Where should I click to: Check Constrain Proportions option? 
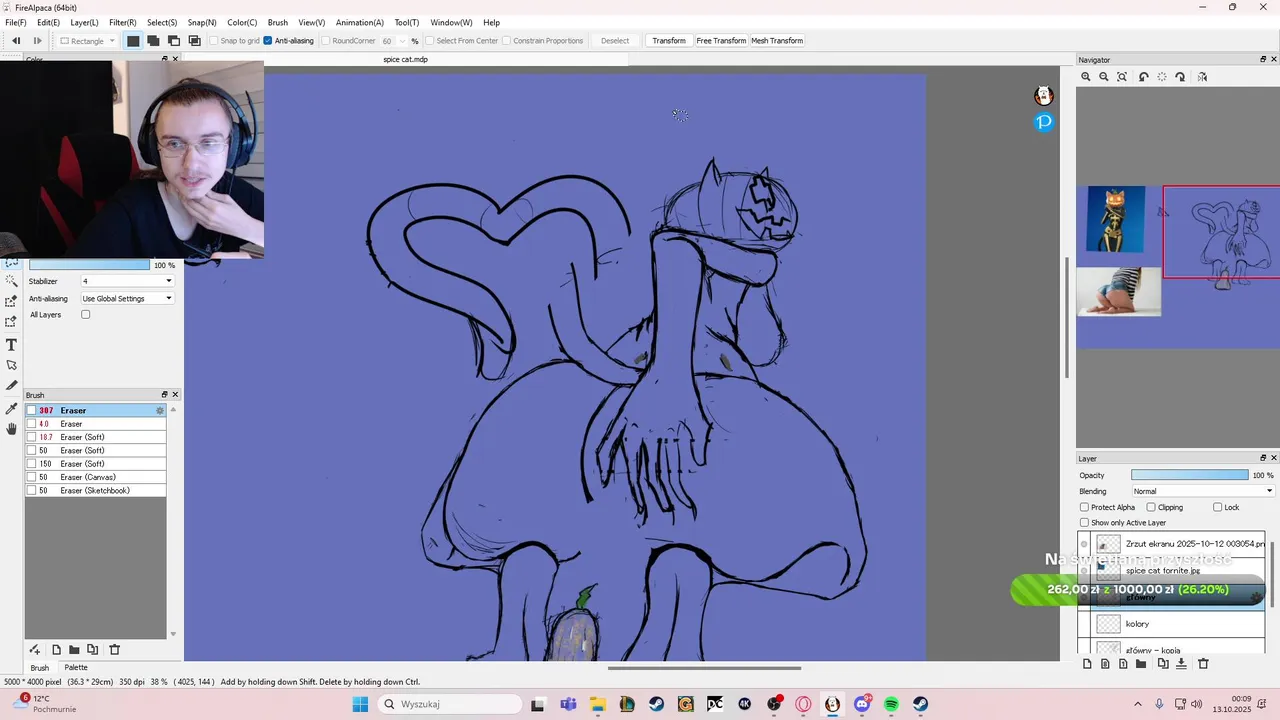(506, 41)
